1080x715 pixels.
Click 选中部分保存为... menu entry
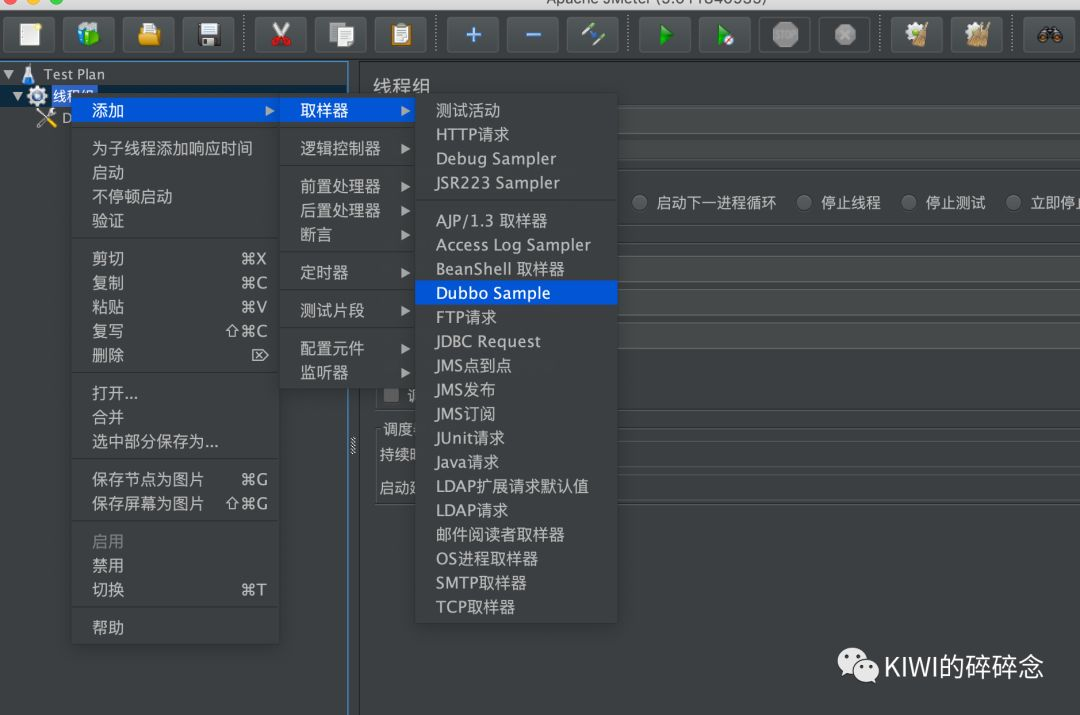176,441
